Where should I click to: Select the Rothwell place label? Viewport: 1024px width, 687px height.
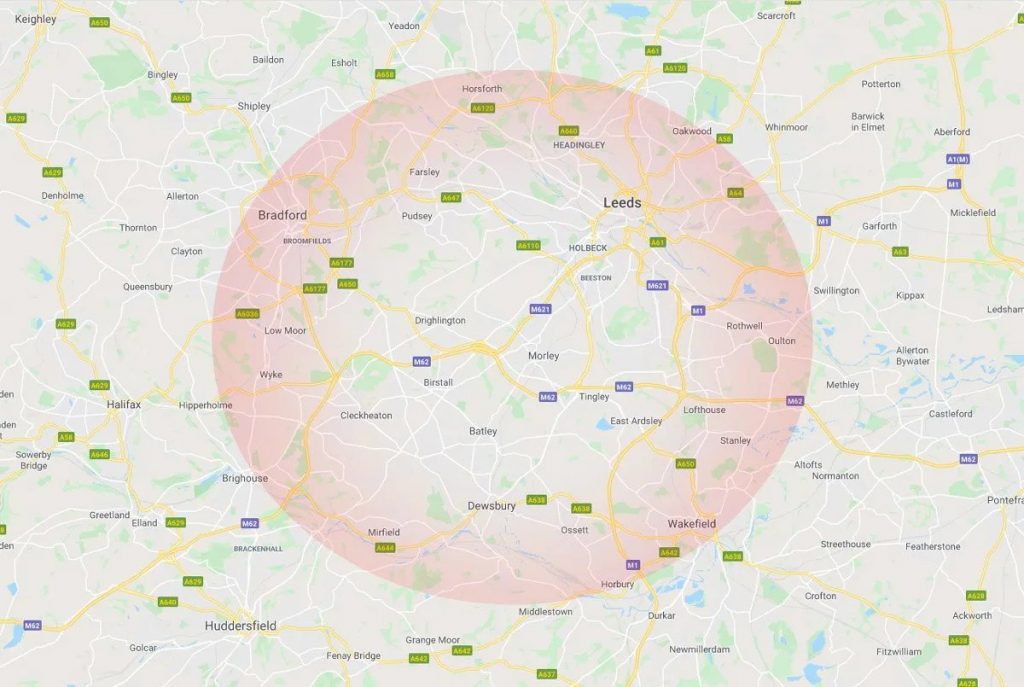point(744,326)
